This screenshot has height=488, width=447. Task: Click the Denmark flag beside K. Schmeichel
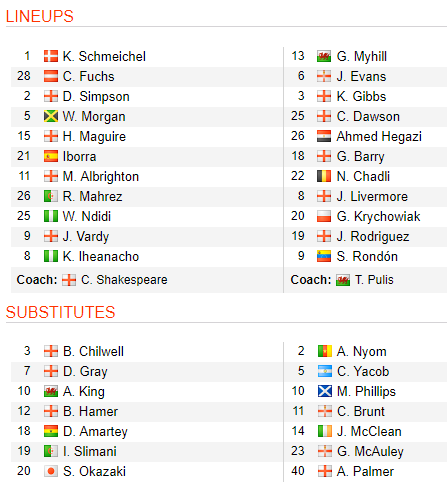click(x=51, y=56)
